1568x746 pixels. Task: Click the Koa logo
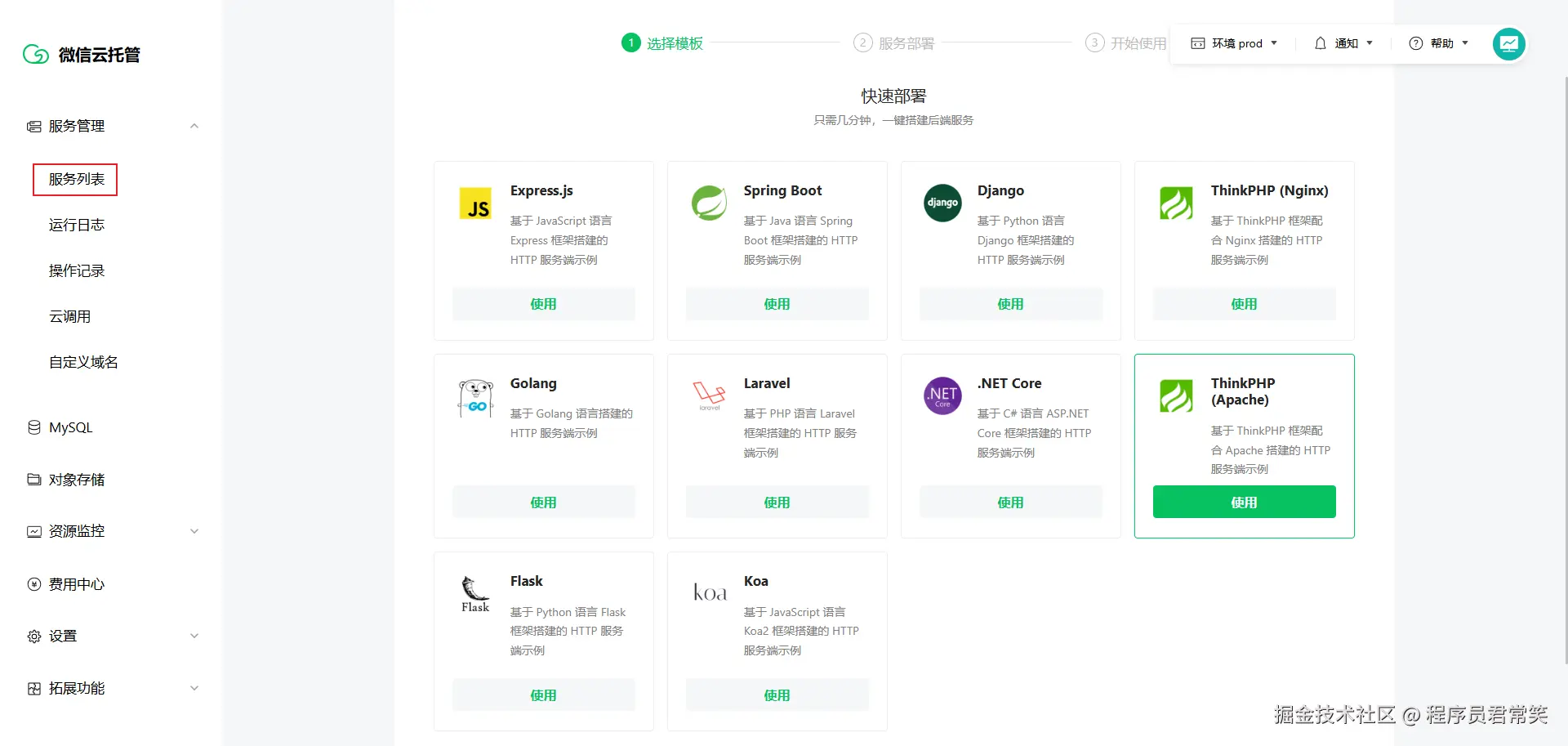pos(710,592)
